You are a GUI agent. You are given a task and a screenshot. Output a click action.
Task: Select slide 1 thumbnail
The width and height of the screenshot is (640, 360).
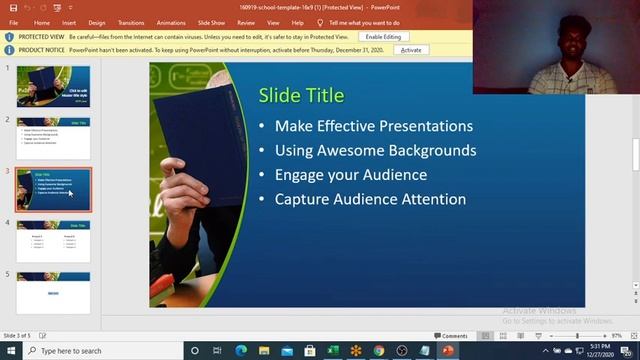point(53,87)
